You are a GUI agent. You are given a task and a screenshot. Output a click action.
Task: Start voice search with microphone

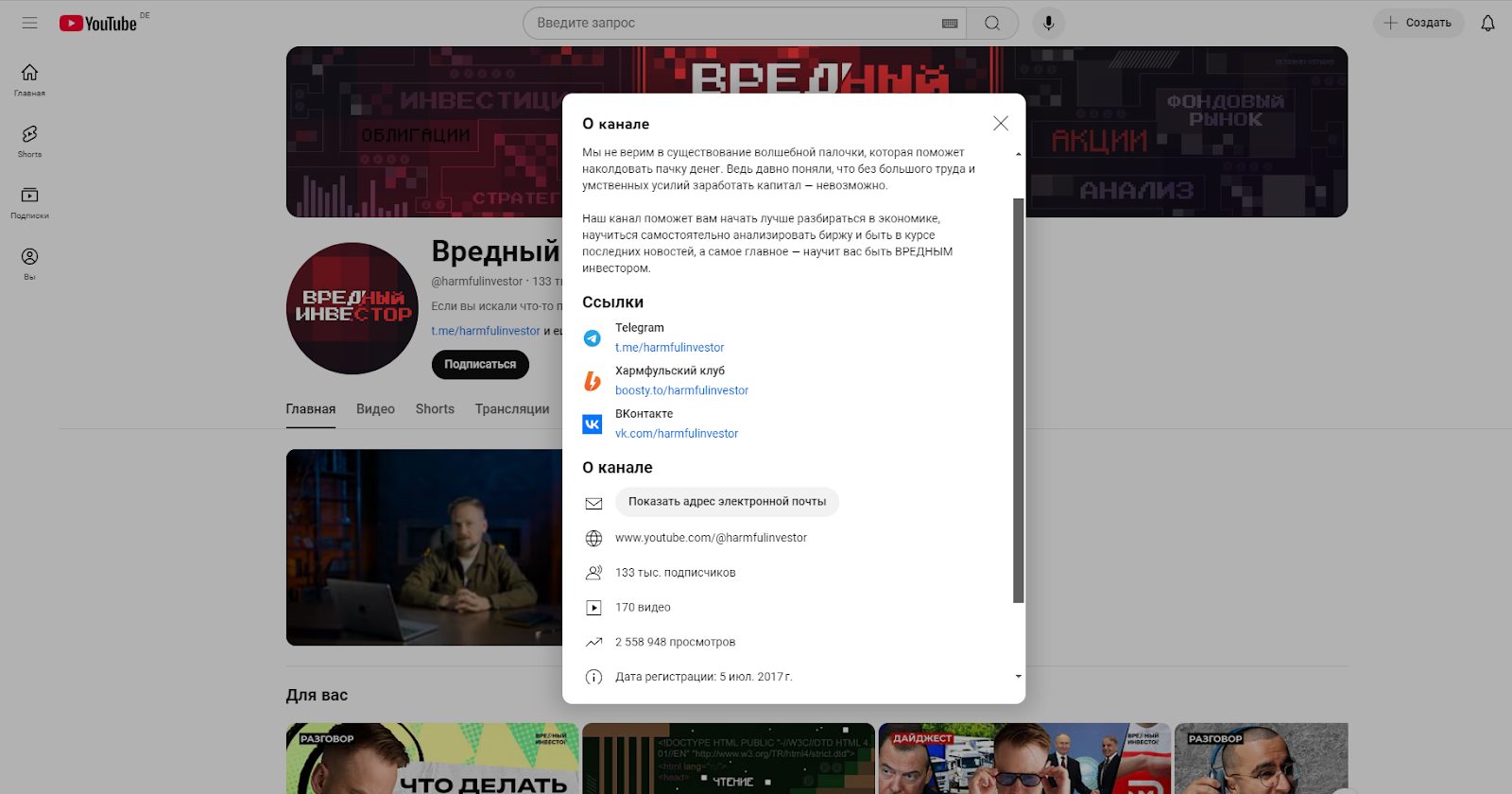[x=1048, y=23]
